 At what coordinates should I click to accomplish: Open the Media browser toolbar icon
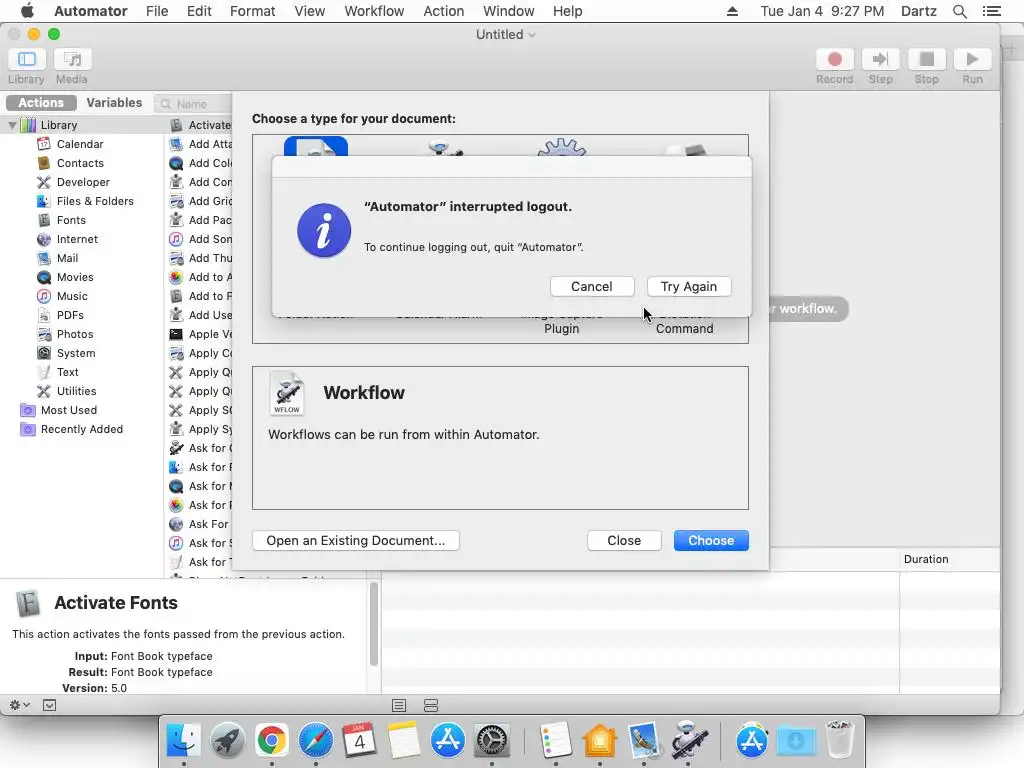(72, 59)
